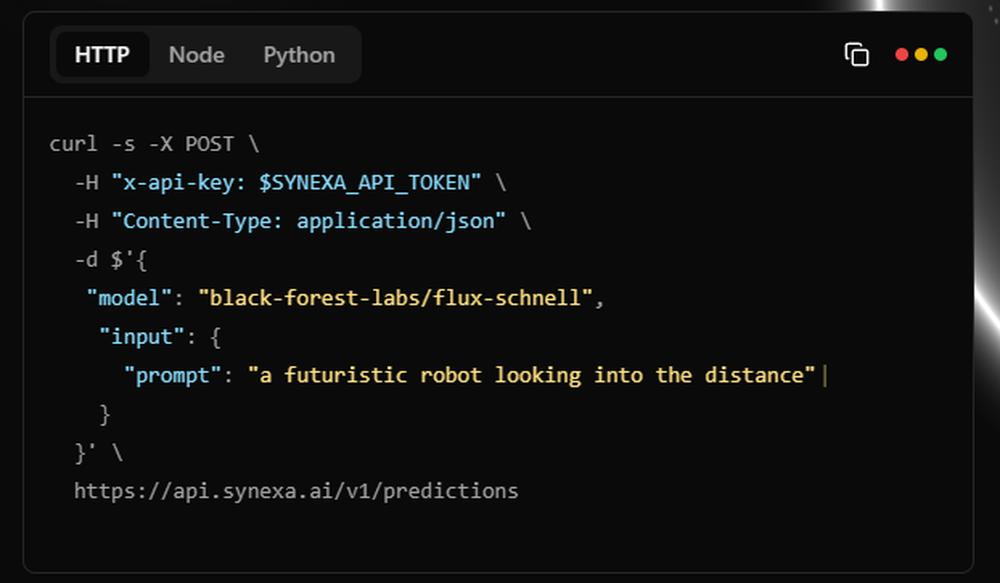Click the red window dot
The image size is (1000, 583).
coord(902,55)
